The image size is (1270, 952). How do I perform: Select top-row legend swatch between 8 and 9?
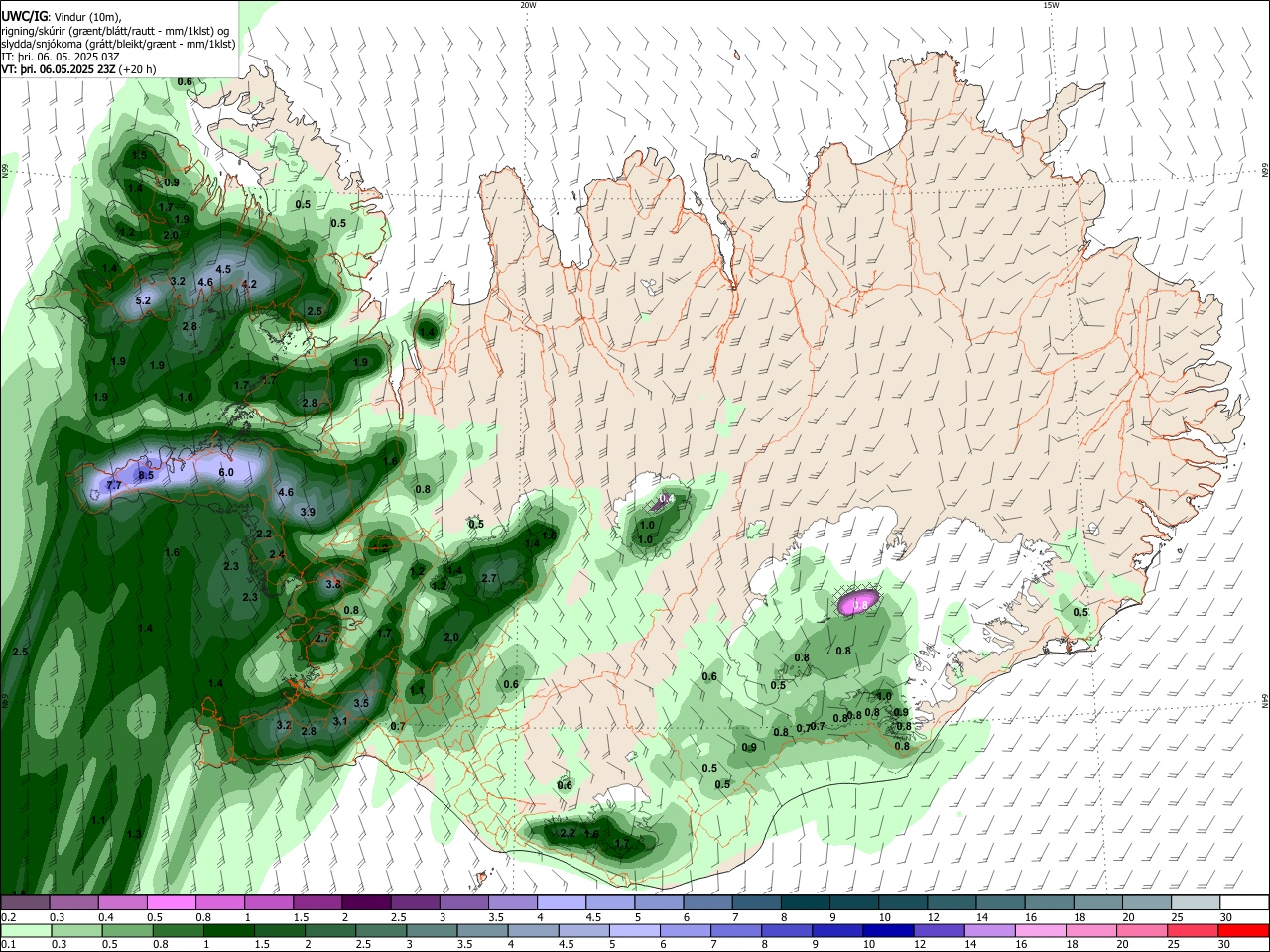805,903
